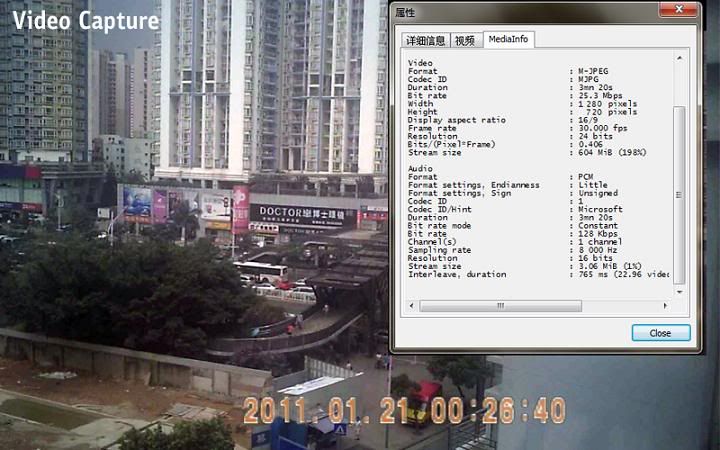Click the 1 channel value
720x450 pixels.
600,242
